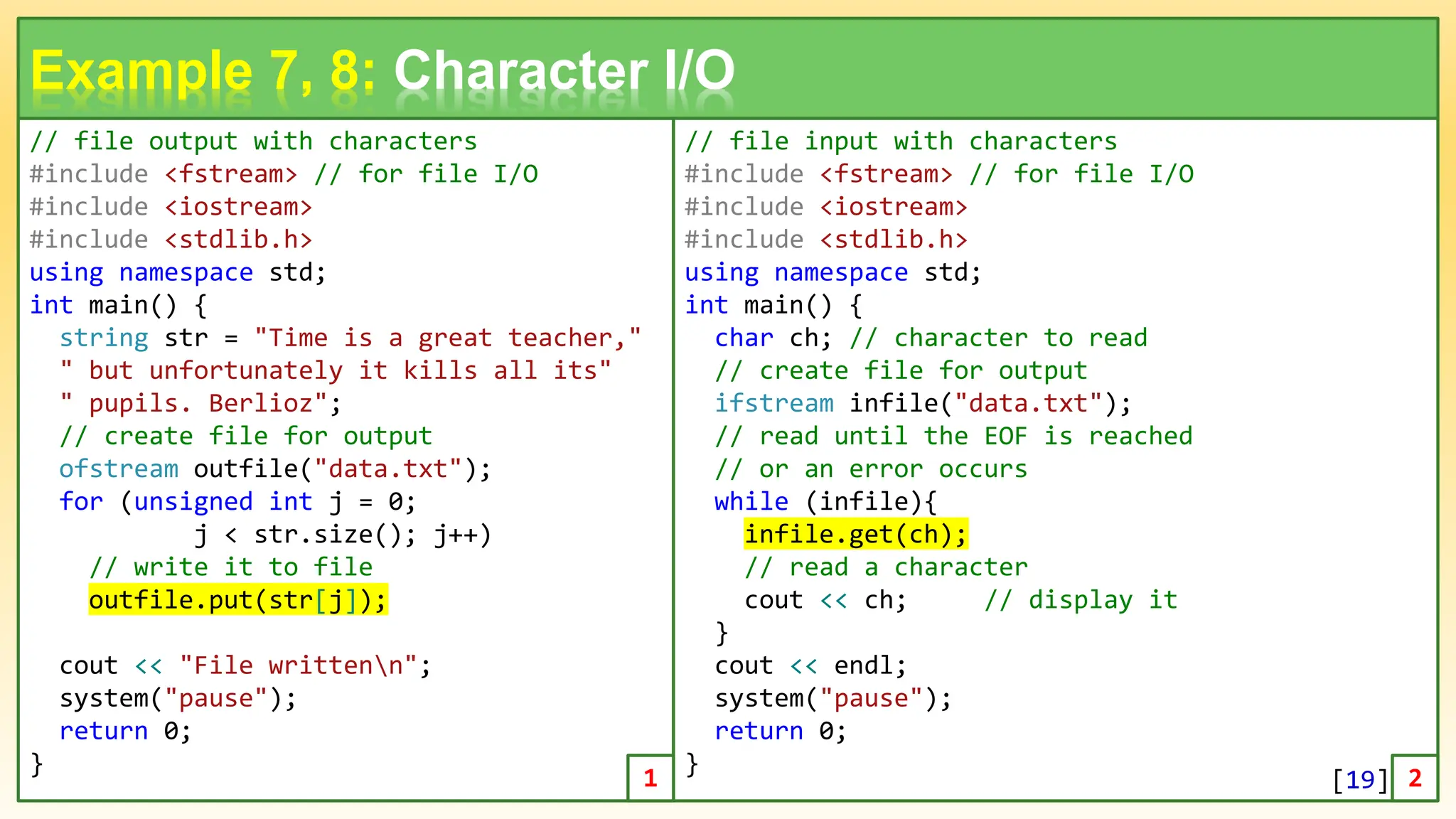Click the for (unsigned int j = 0; line

coord(237,502)
